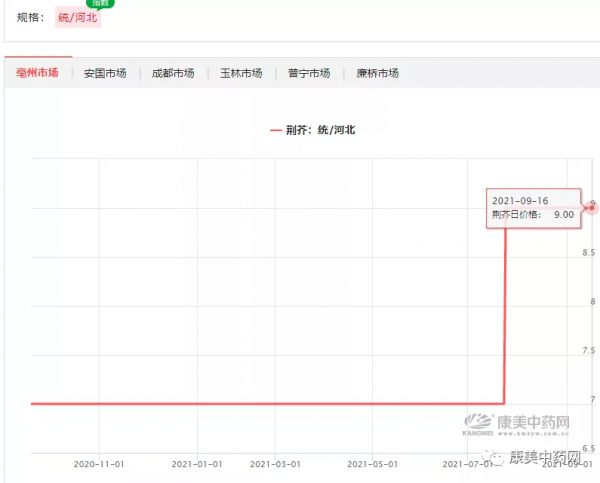The image size is (600, 483).
Task: Open the 廉桥市场 tab
Action: (377, 73)
